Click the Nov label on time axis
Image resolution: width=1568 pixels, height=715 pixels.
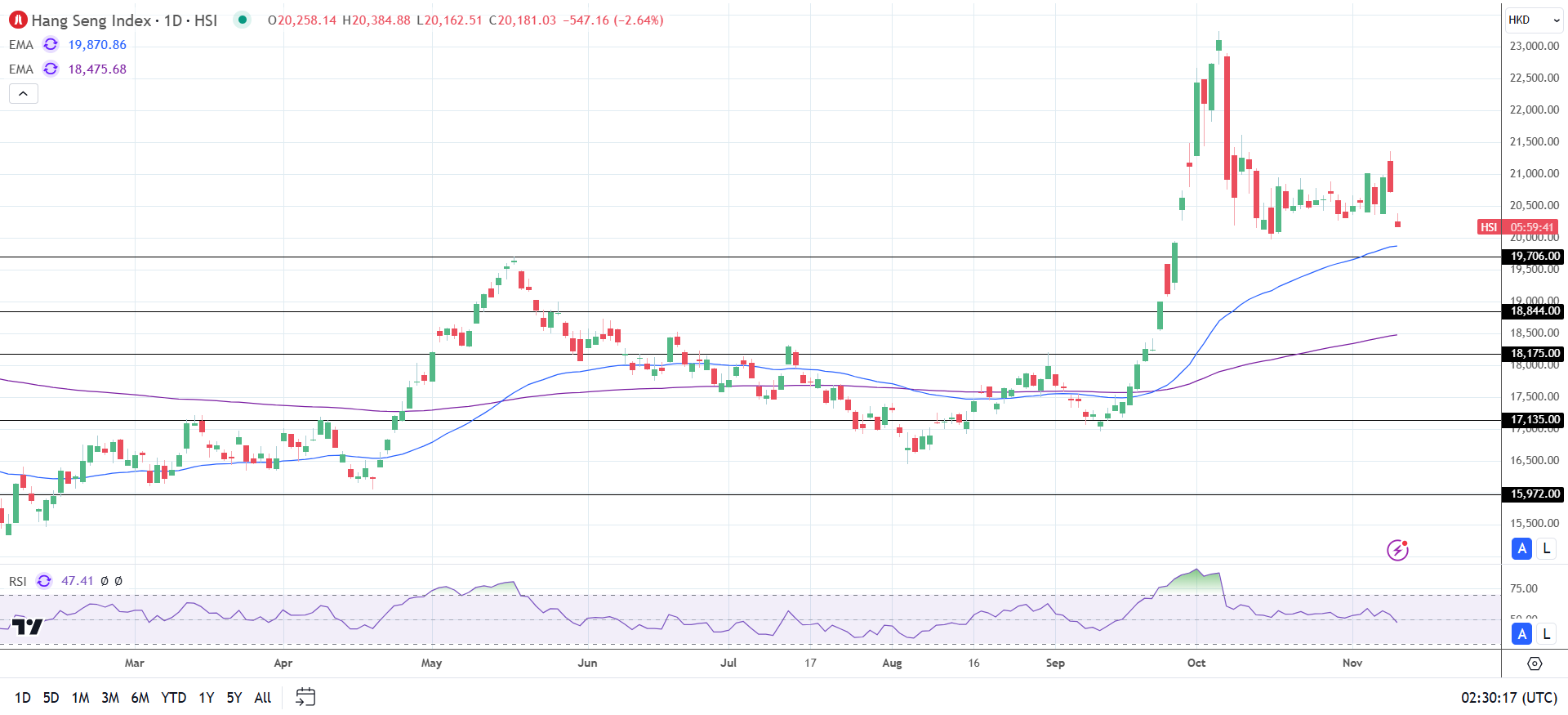click(1352, 663)
